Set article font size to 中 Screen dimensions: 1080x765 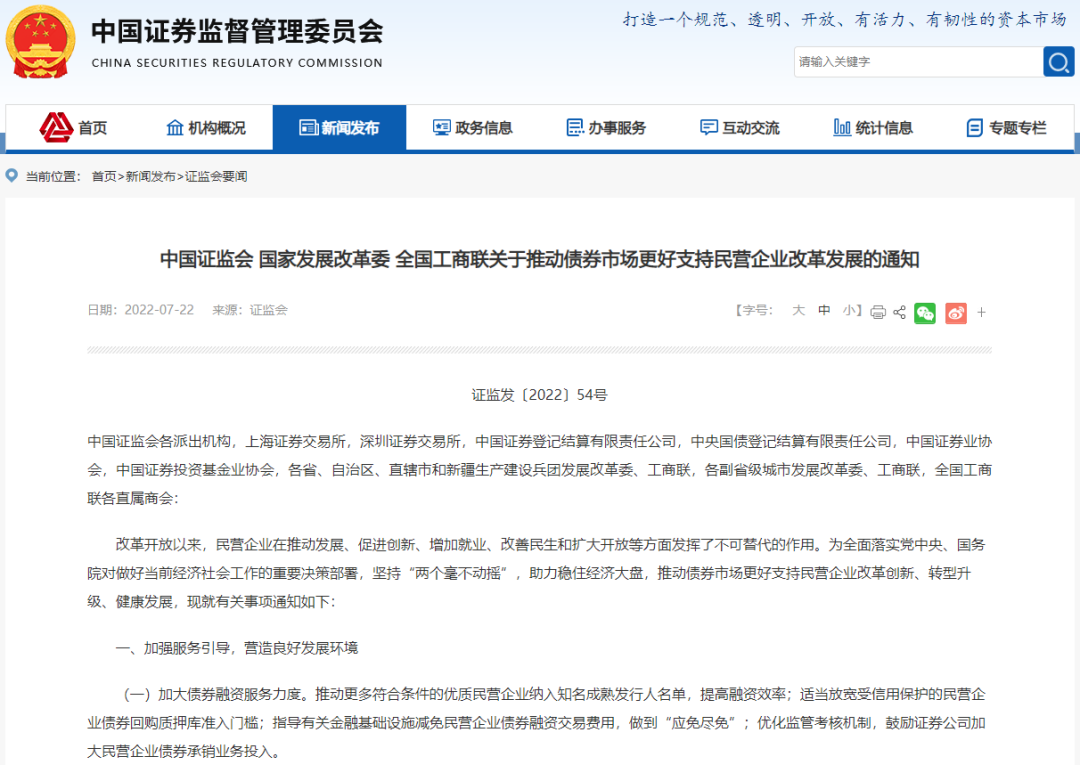point(824,311)
